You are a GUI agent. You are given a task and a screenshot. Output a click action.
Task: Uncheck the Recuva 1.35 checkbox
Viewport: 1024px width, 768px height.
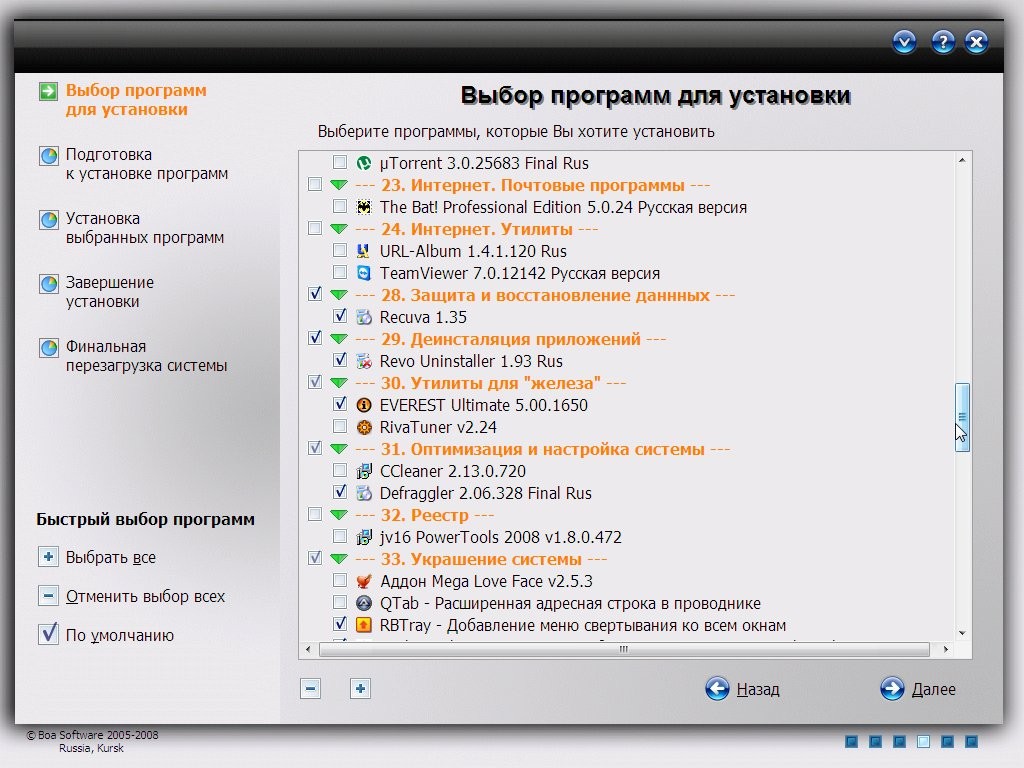tap(340, 316)
